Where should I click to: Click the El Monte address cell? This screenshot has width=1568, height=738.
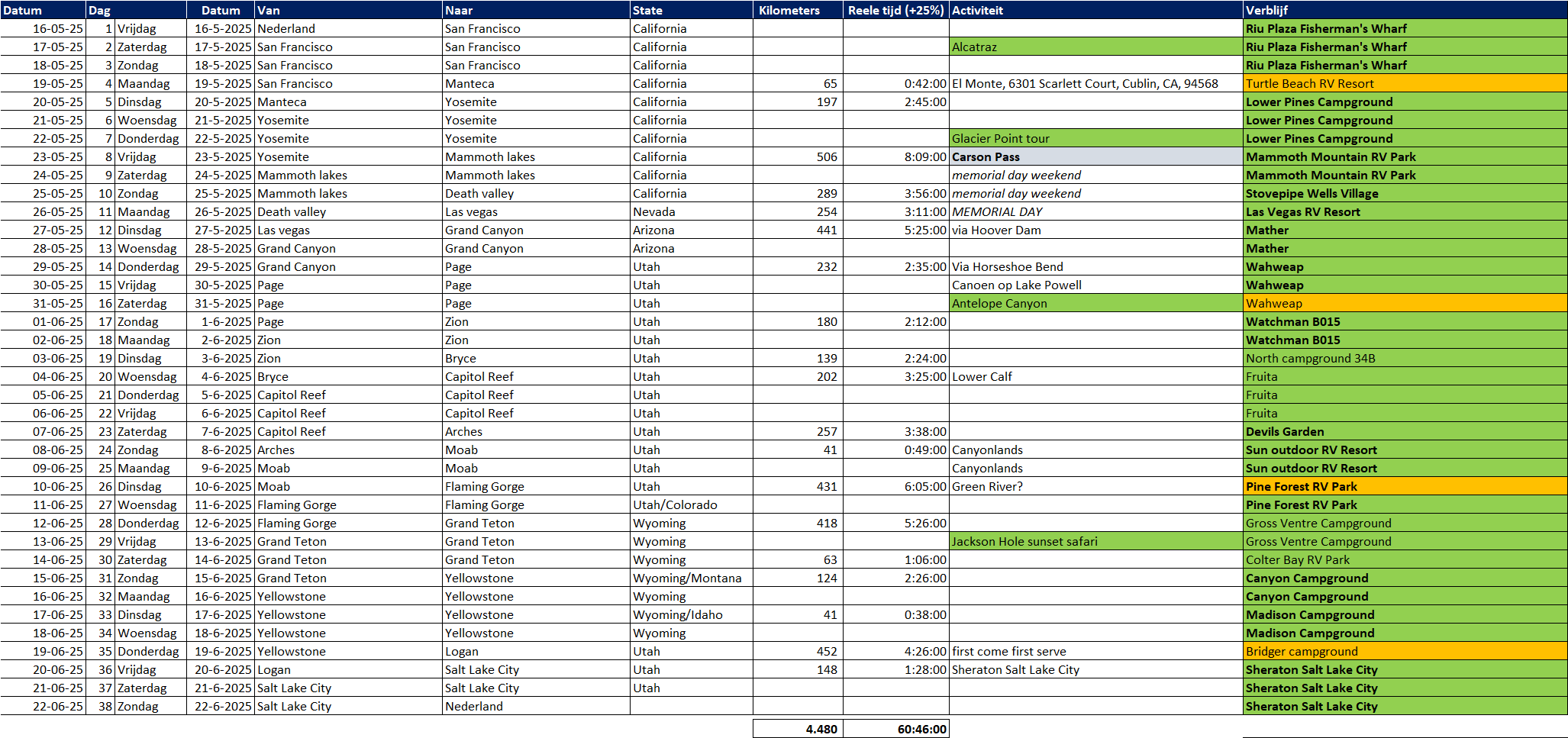(x=1095, y=84)
